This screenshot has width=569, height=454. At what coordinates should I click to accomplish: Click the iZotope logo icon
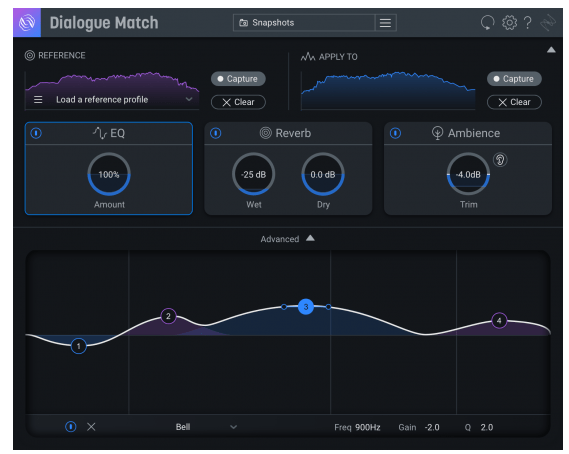click(27, 23)
